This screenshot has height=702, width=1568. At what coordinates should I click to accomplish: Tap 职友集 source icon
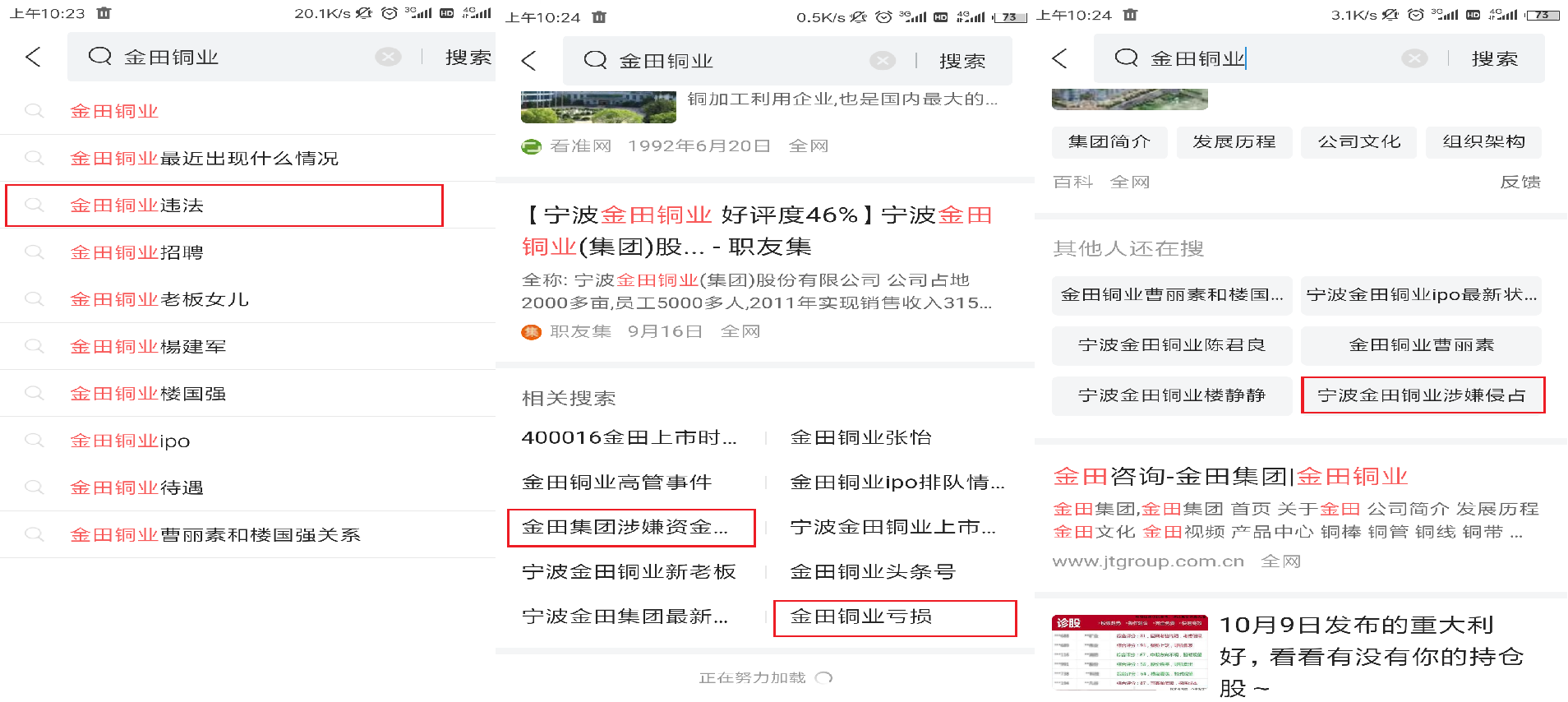[532, 332]
